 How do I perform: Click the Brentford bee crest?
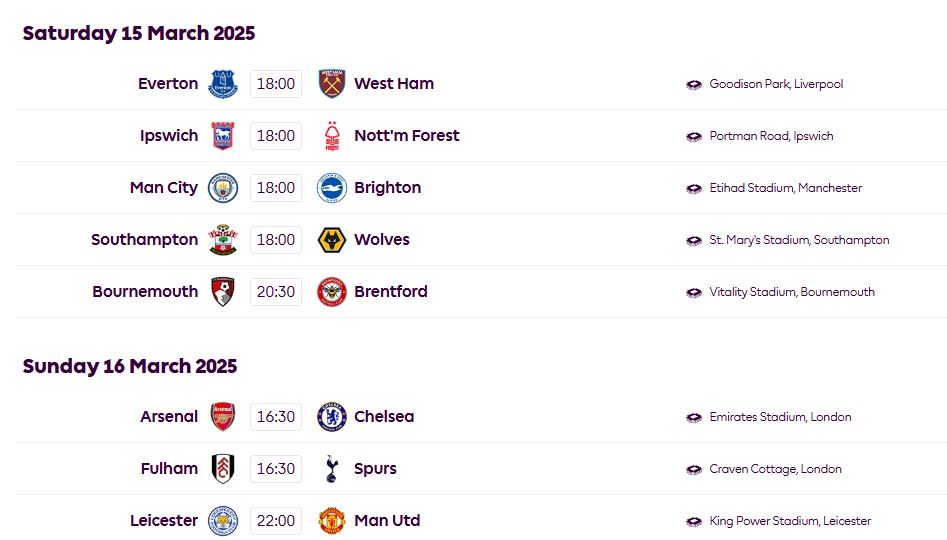click(332, 292)
